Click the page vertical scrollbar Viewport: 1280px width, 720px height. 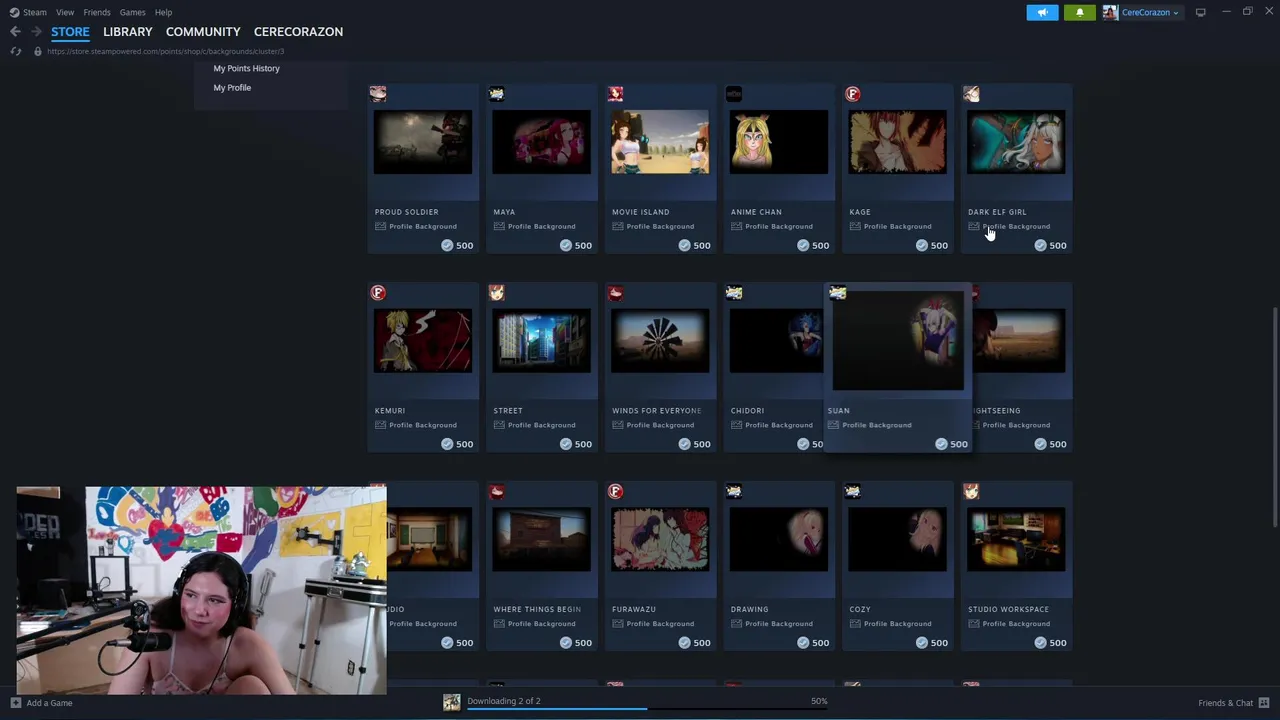click(1274, 415)
